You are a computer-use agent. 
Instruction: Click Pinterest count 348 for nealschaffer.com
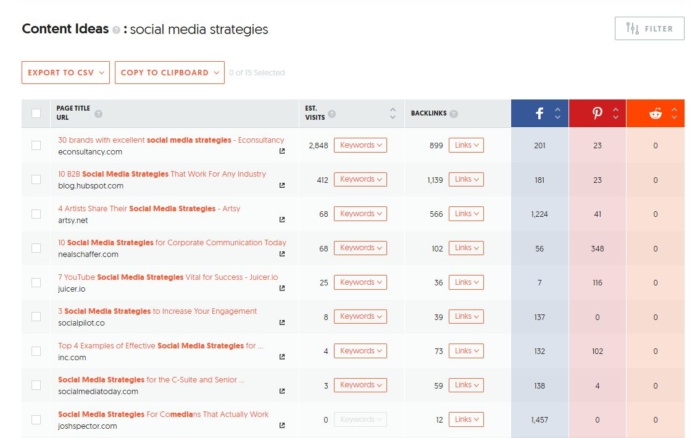[x=597, y=248]
